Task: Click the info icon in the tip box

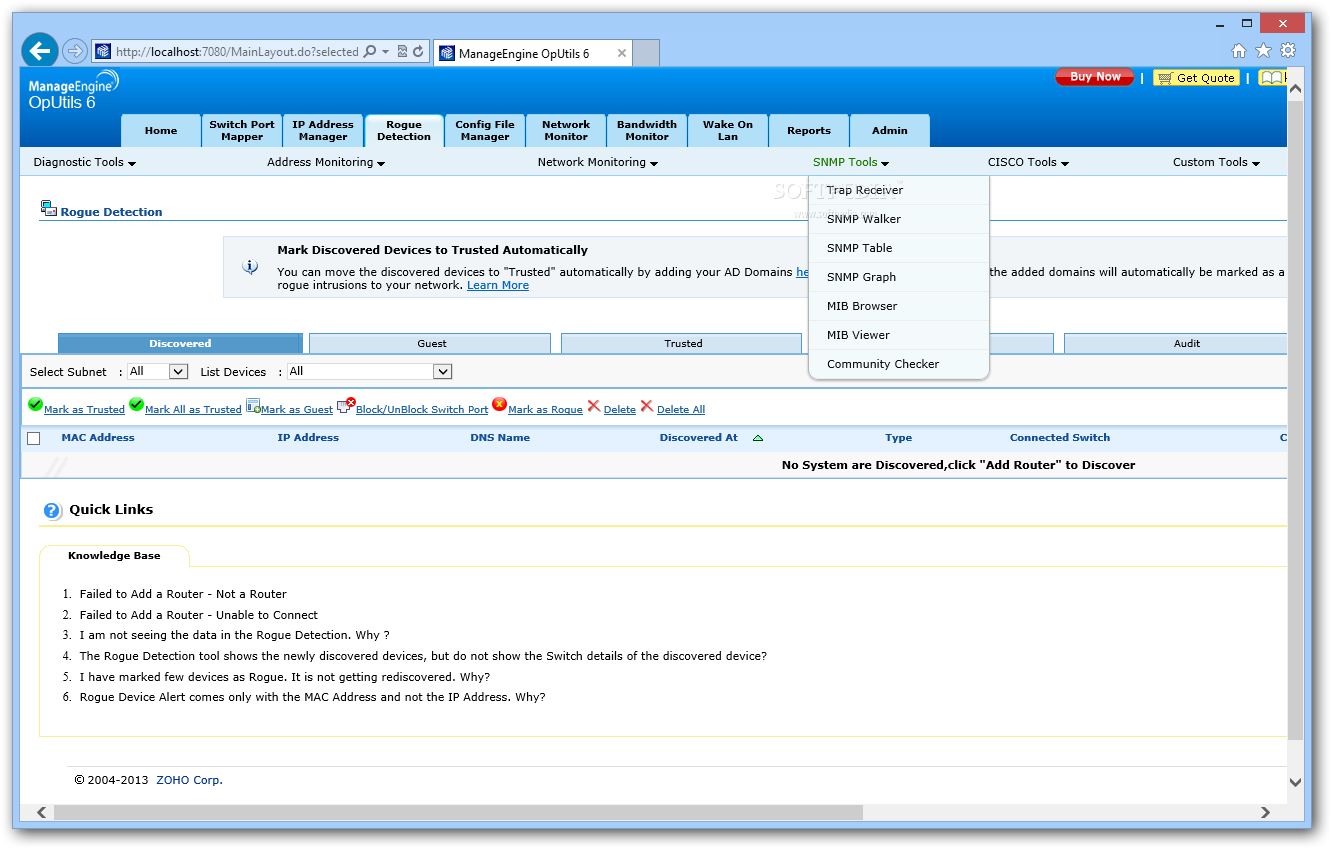Action: coord(250,267)
